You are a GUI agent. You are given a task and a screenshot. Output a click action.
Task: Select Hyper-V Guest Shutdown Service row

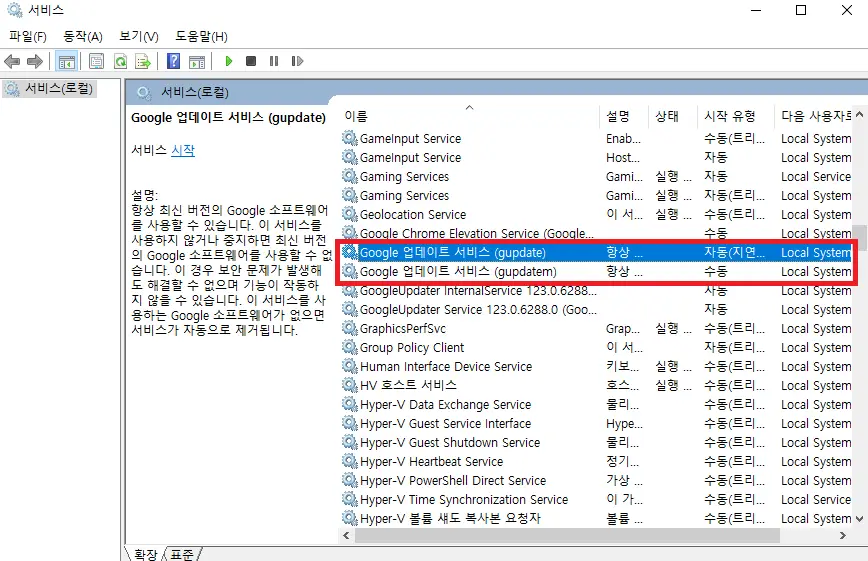(596, 442)
